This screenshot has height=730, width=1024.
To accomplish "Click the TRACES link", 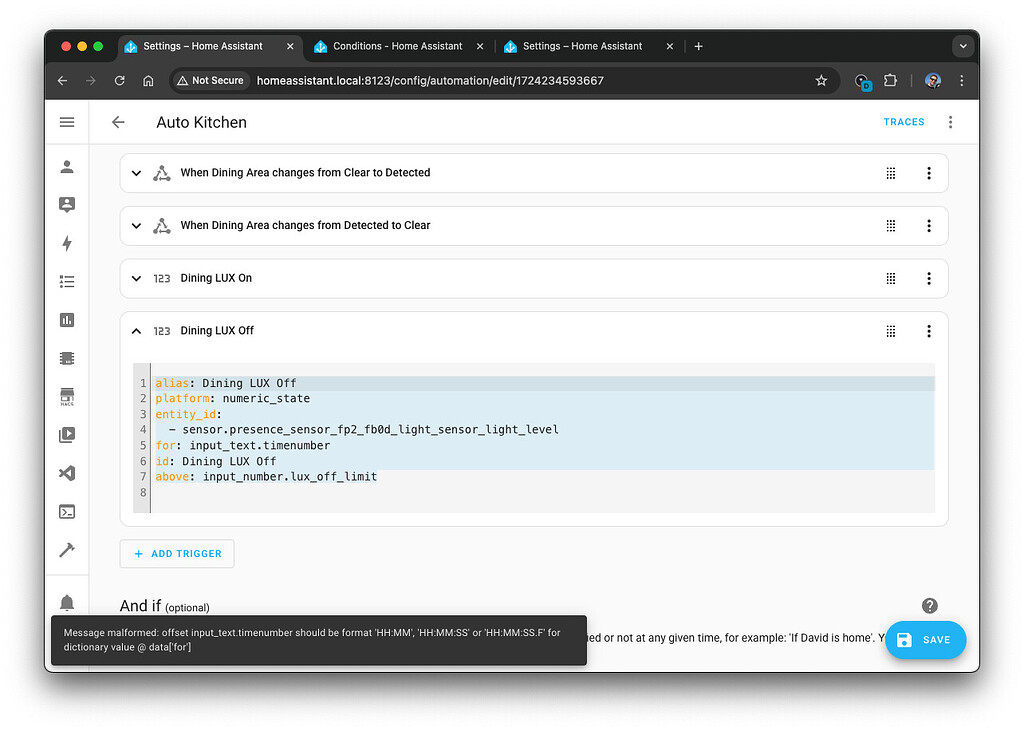I will tap(903, 122).
